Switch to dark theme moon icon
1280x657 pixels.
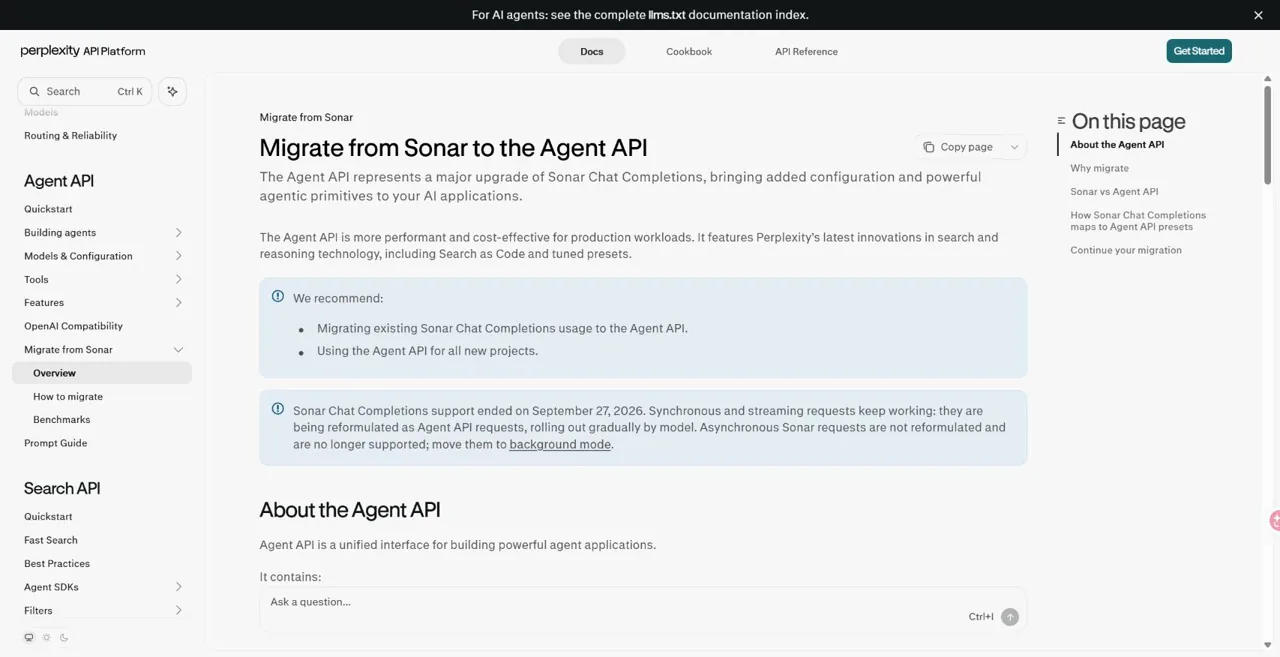point(64,637)
